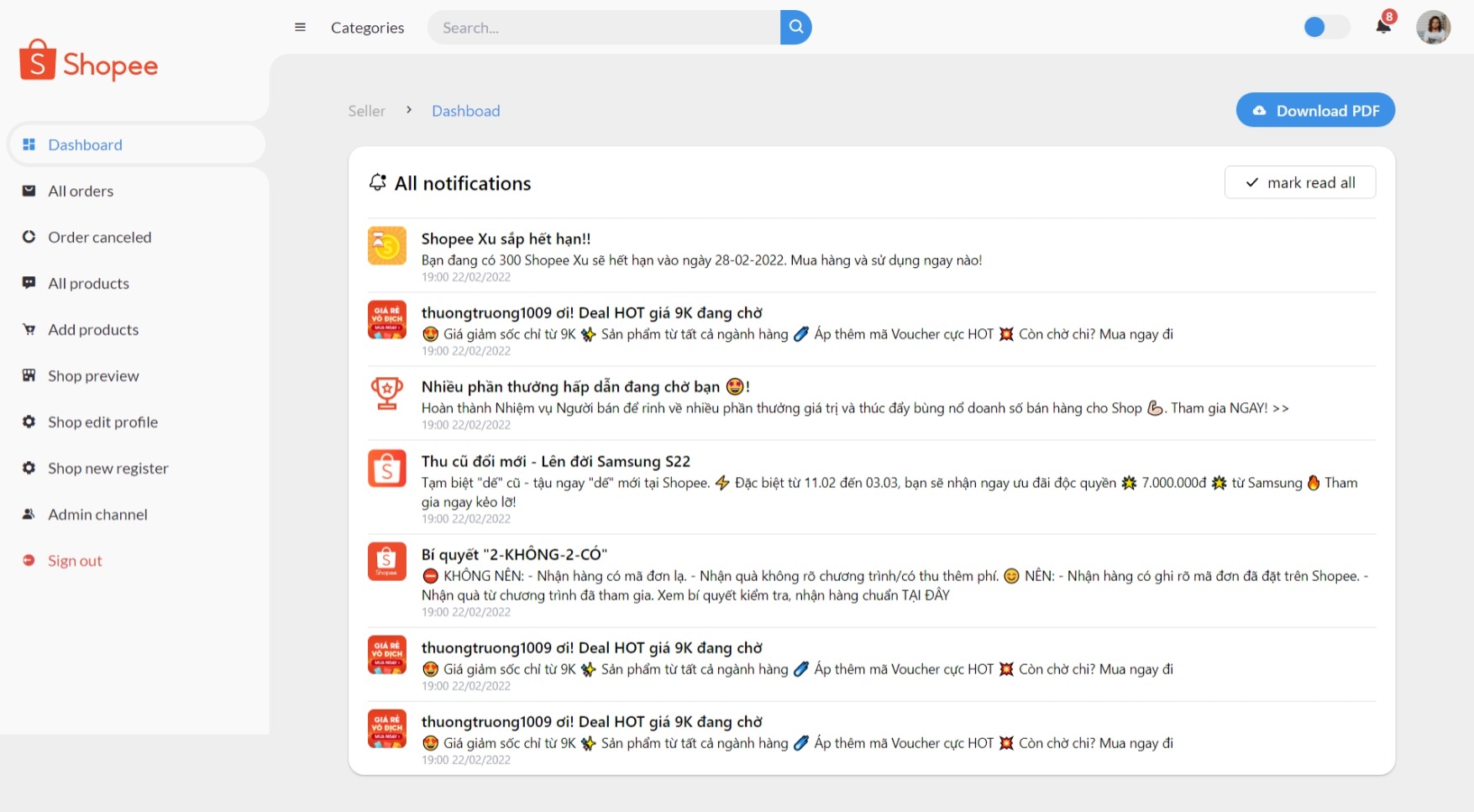Open the Categories menu
This screenshot has height=812, width=1474.
click(x=367, y=28)
